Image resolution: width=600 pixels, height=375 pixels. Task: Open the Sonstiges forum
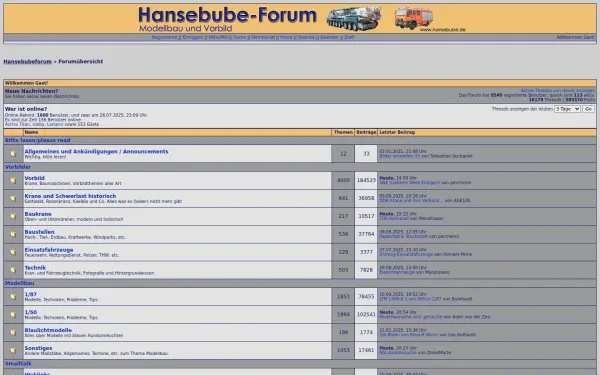point(38,348)
